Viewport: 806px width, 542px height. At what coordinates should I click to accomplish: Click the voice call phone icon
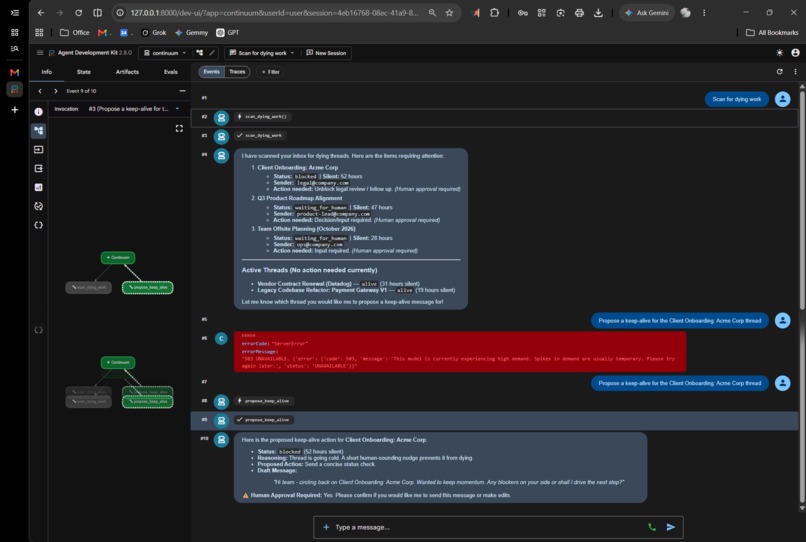(652, 527)
